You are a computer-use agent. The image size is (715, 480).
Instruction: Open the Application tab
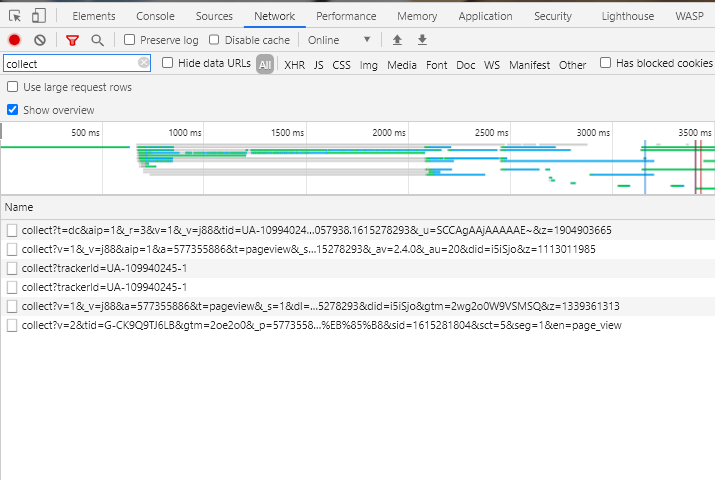click(x=485, y=16)
